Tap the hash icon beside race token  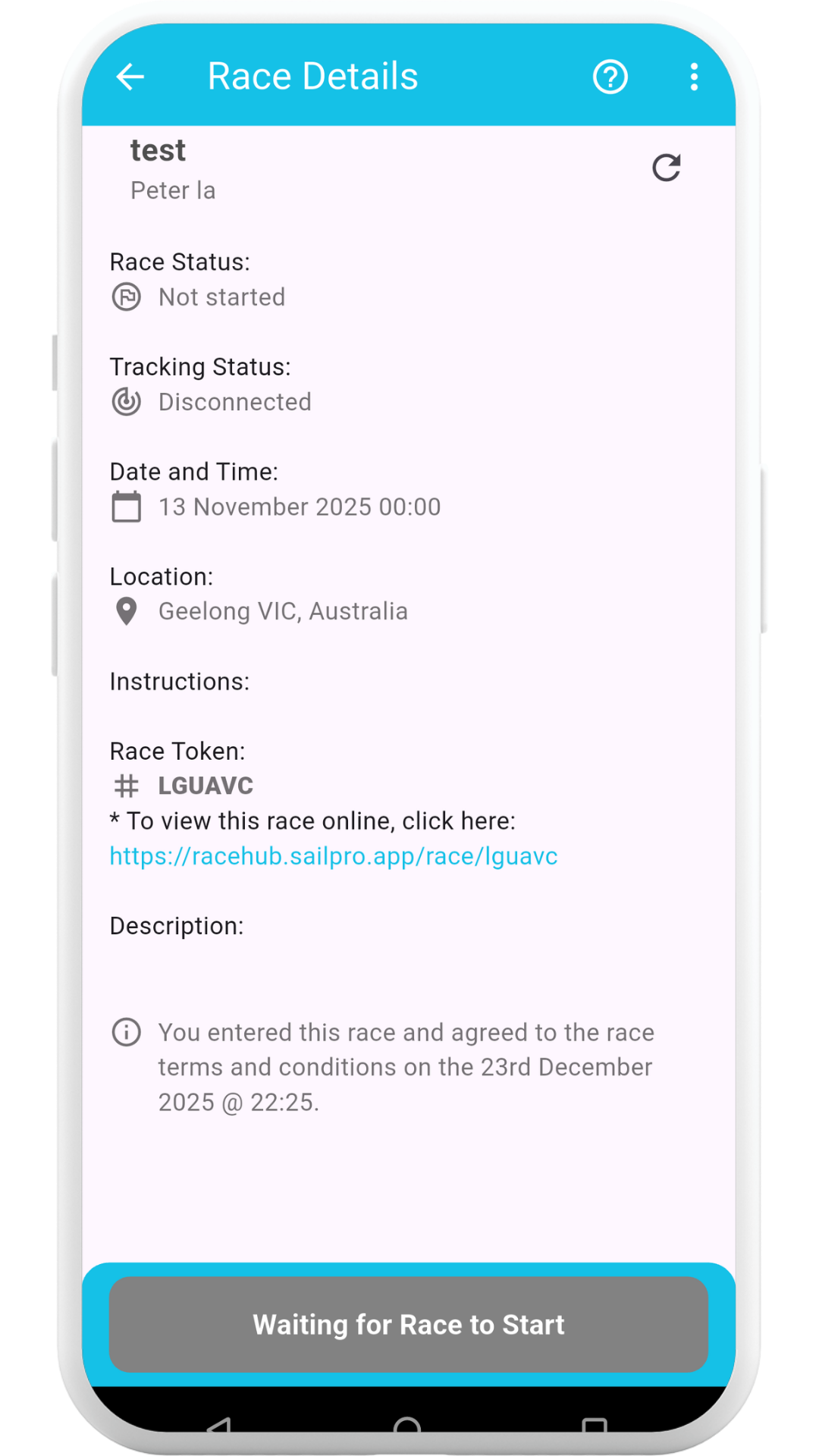127,786
